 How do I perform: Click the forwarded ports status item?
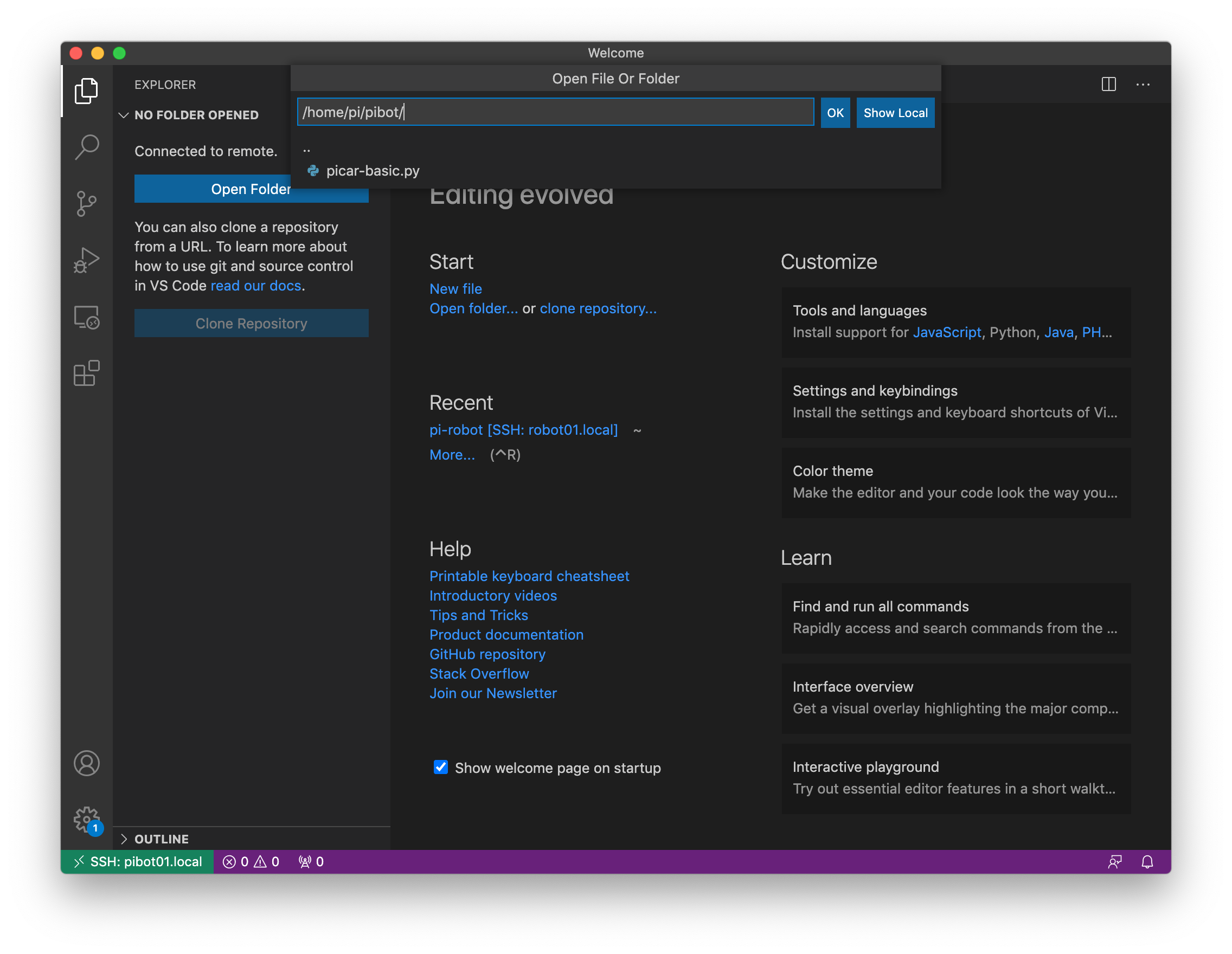coord(311,861)
